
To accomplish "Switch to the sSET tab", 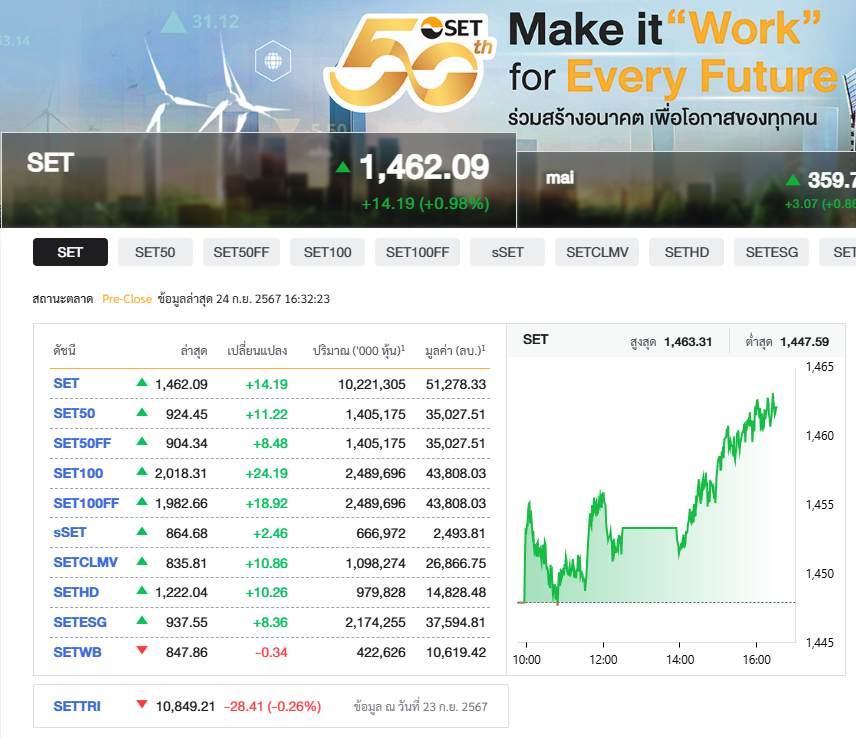I will (507, 252).
